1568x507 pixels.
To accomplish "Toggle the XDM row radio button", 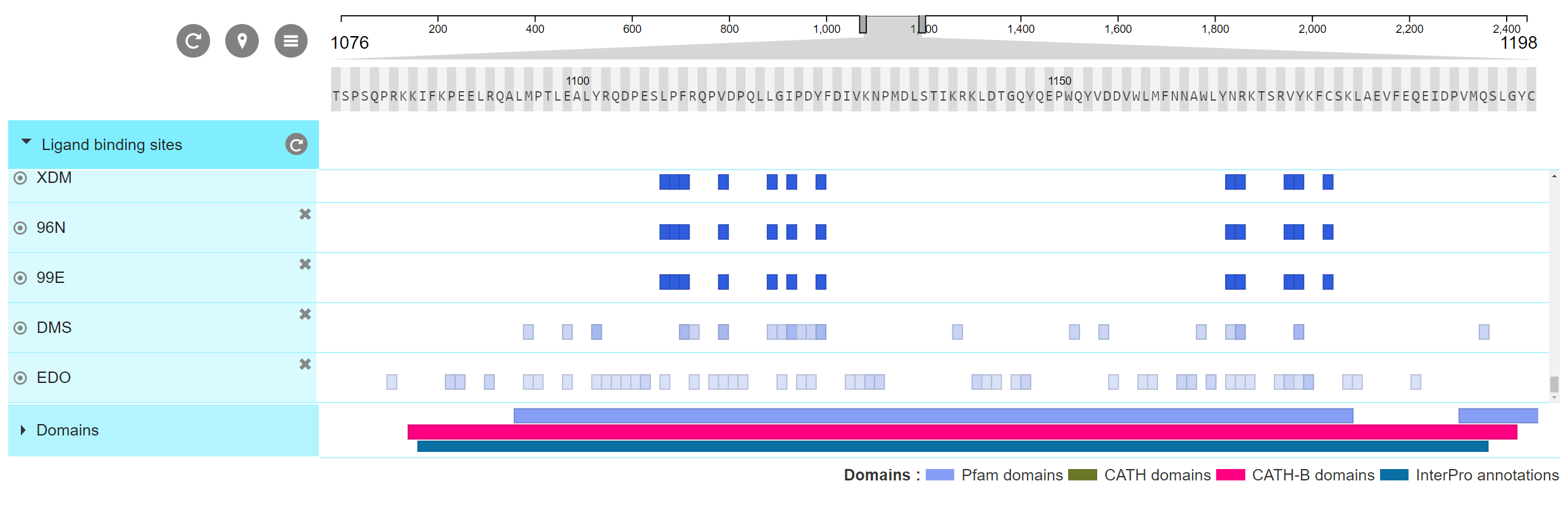I will [x=20, y=178].
